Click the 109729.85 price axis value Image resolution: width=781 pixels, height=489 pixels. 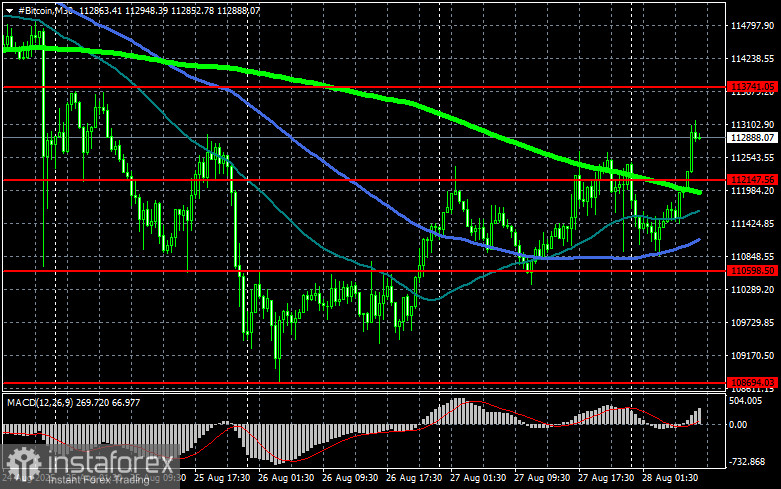[x=752, y=323]
